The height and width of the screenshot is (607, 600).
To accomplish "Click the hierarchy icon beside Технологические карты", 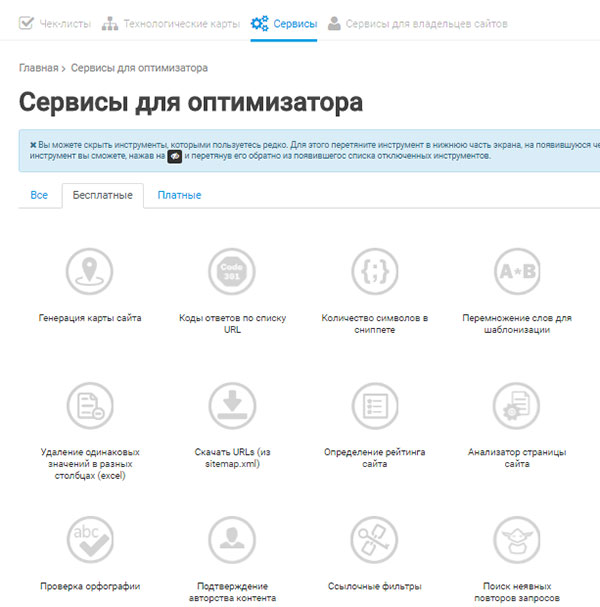I will [x=110, y=24].
